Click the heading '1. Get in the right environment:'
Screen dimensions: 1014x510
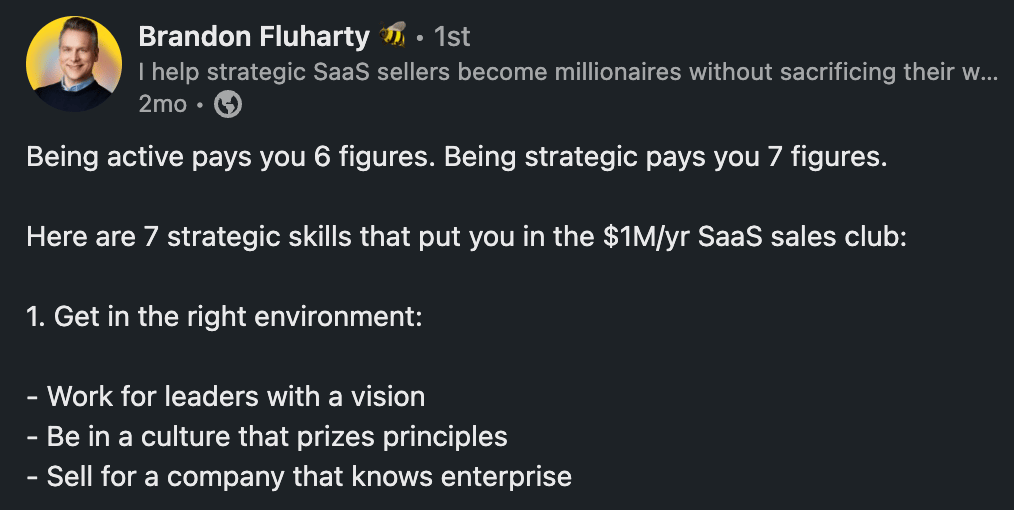pos(225,318)
